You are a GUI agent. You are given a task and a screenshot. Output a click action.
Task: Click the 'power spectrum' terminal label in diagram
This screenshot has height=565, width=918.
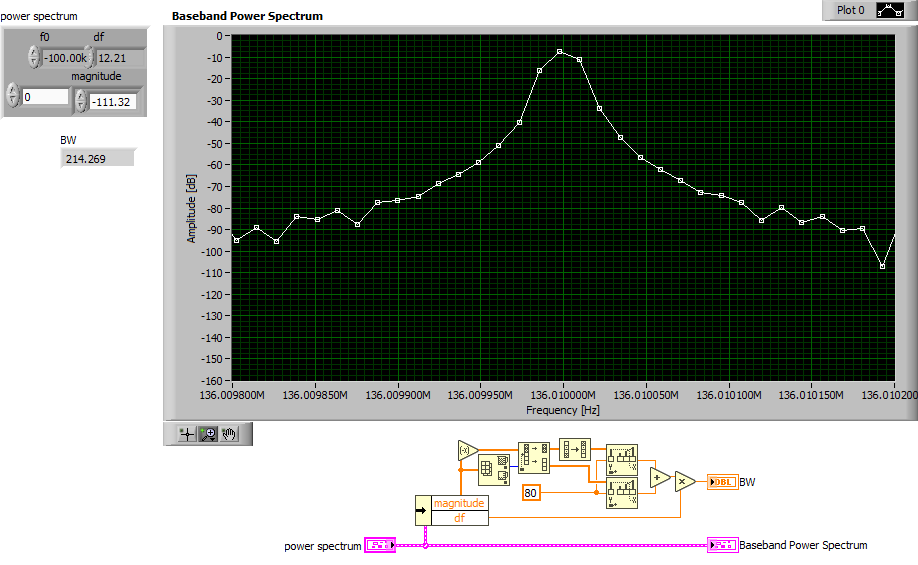(323, 546)
